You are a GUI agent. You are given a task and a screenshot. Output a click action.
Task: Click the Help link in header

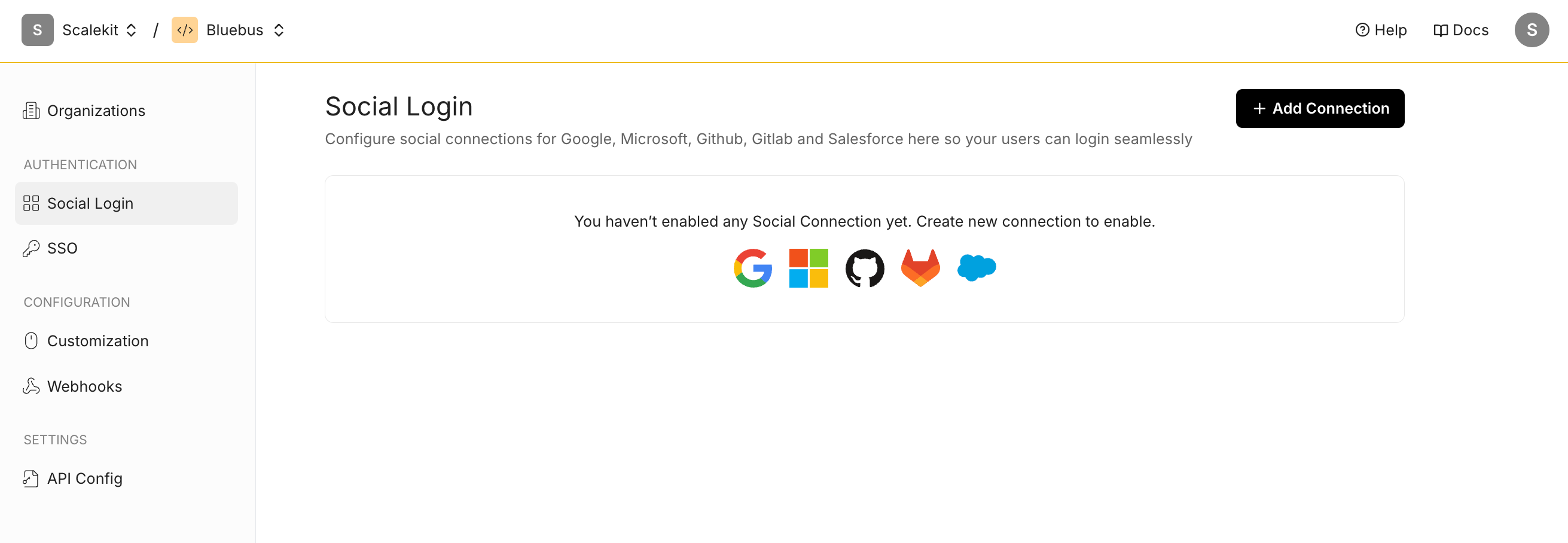[x=1381, y=29]
